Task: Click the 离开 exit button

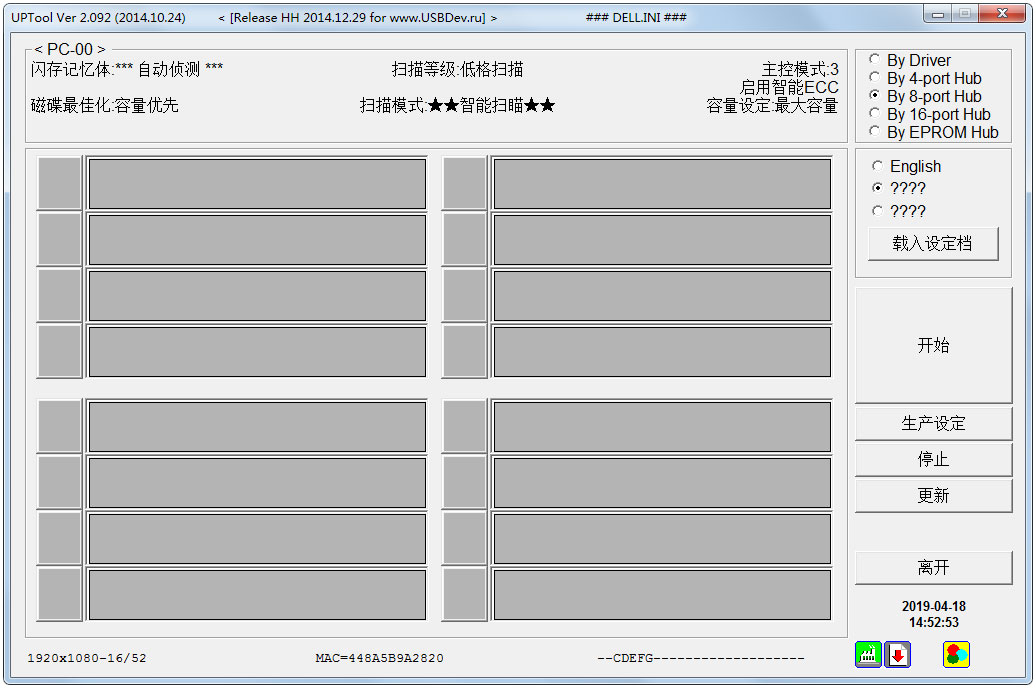Action: (933, 568)
